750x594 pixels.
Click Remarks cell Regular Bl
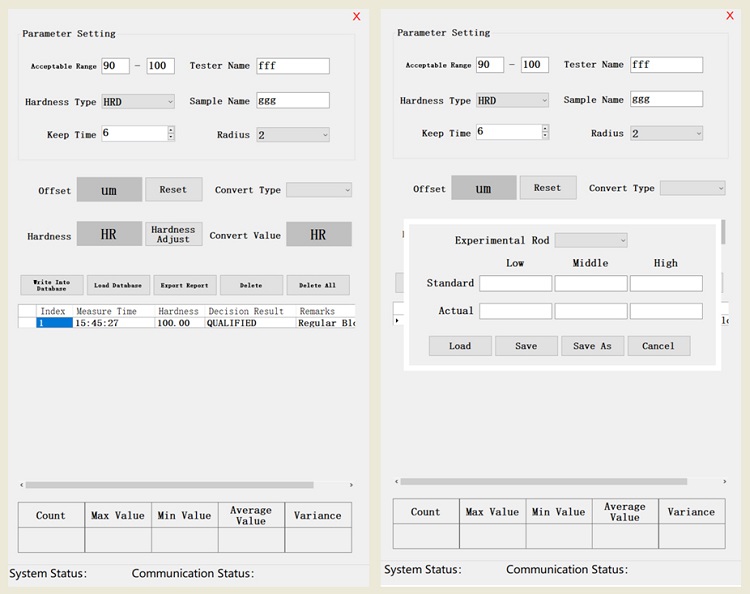[x=326, y=323]
